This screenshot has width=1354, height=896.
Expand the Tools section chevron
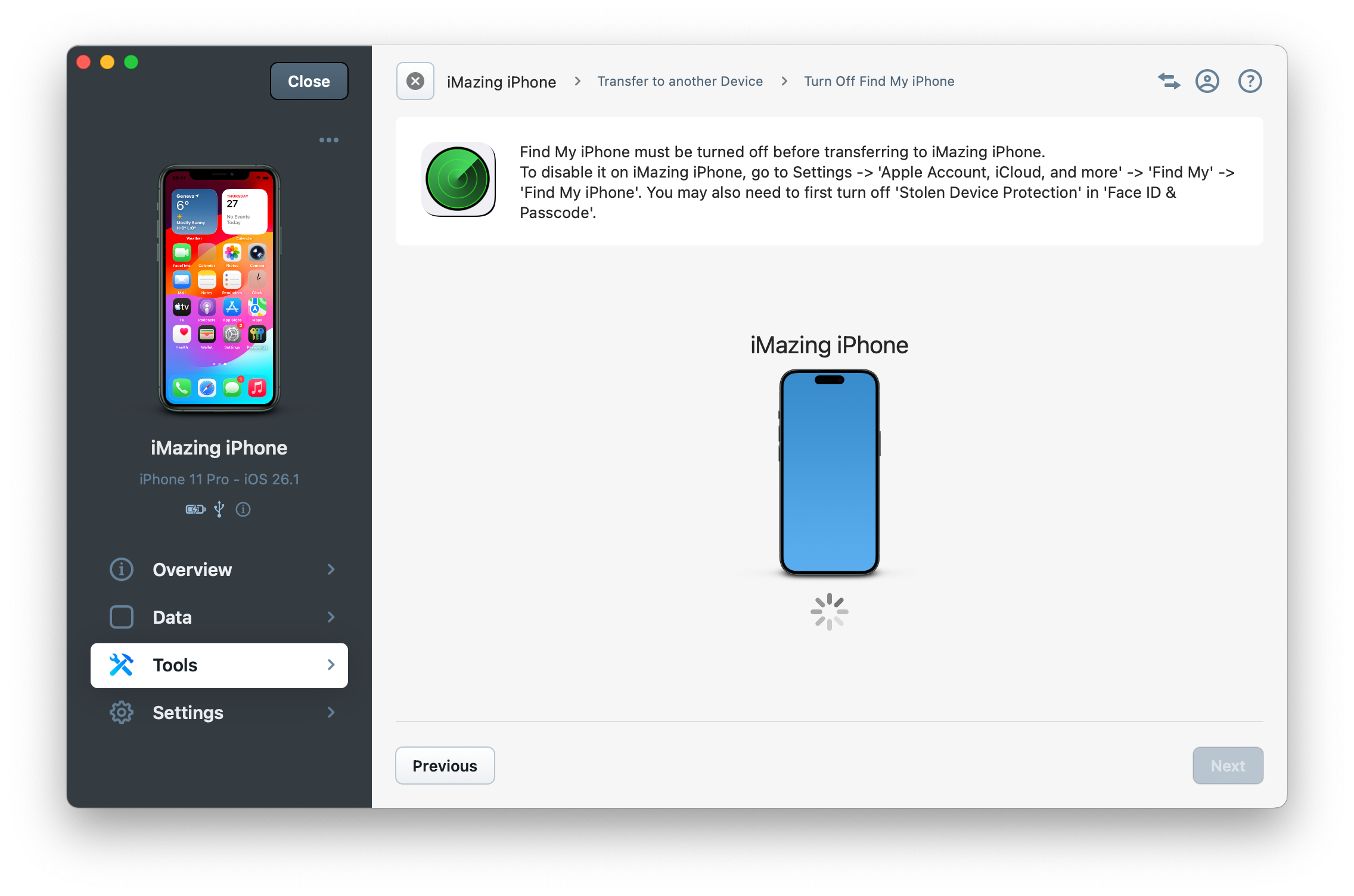tap(331, 665)
